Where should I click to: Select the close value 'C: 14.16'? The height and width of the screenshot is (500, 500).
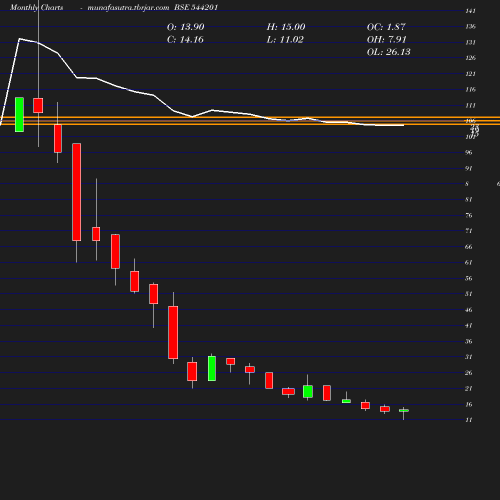pyautogui.click(x=185, y=40)
